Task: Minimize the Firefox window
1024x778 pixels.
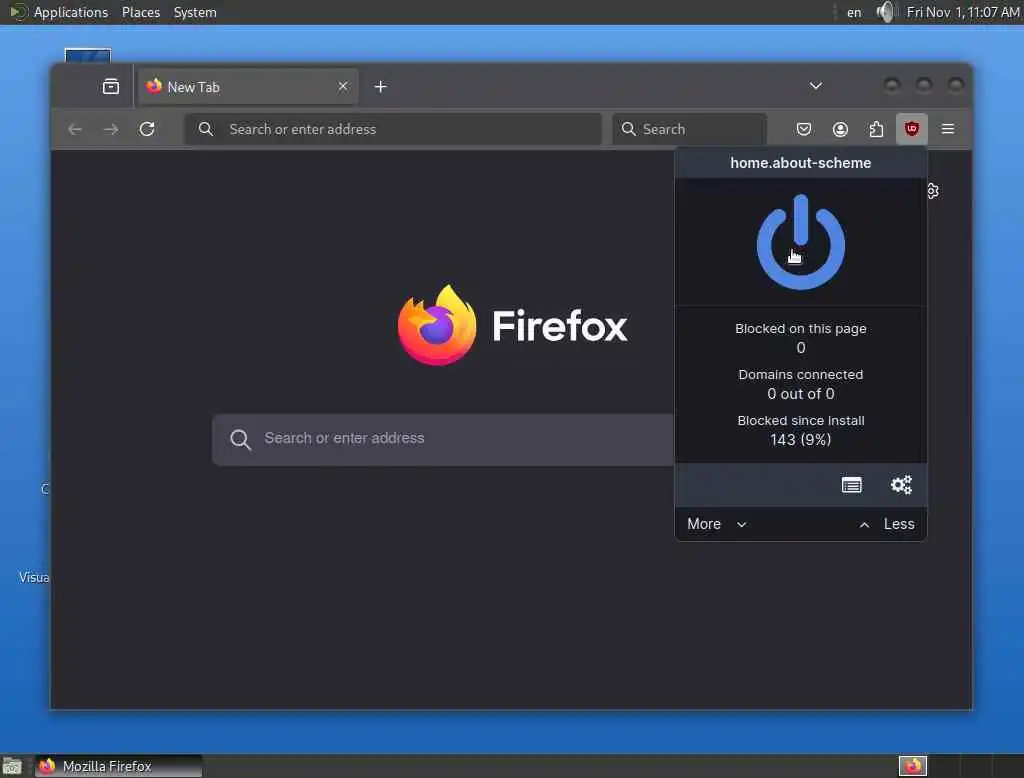Action: pyautogui.click(x=891, y=86)
